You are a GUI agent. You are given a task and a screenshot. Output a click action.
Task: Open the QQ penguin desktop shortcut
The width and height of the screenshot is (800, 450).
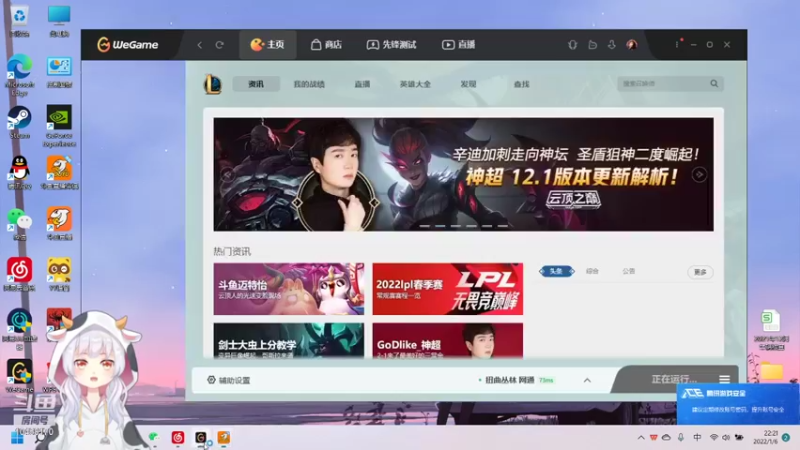[x=19, y=173]
